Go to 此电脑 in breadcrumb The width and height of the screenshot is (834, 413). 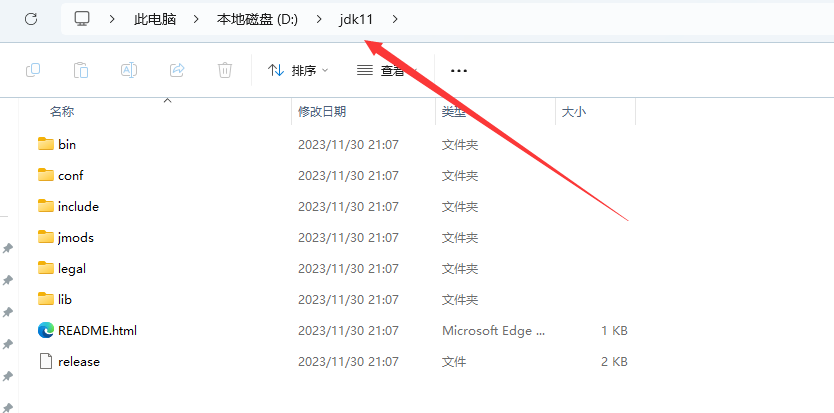155,20
